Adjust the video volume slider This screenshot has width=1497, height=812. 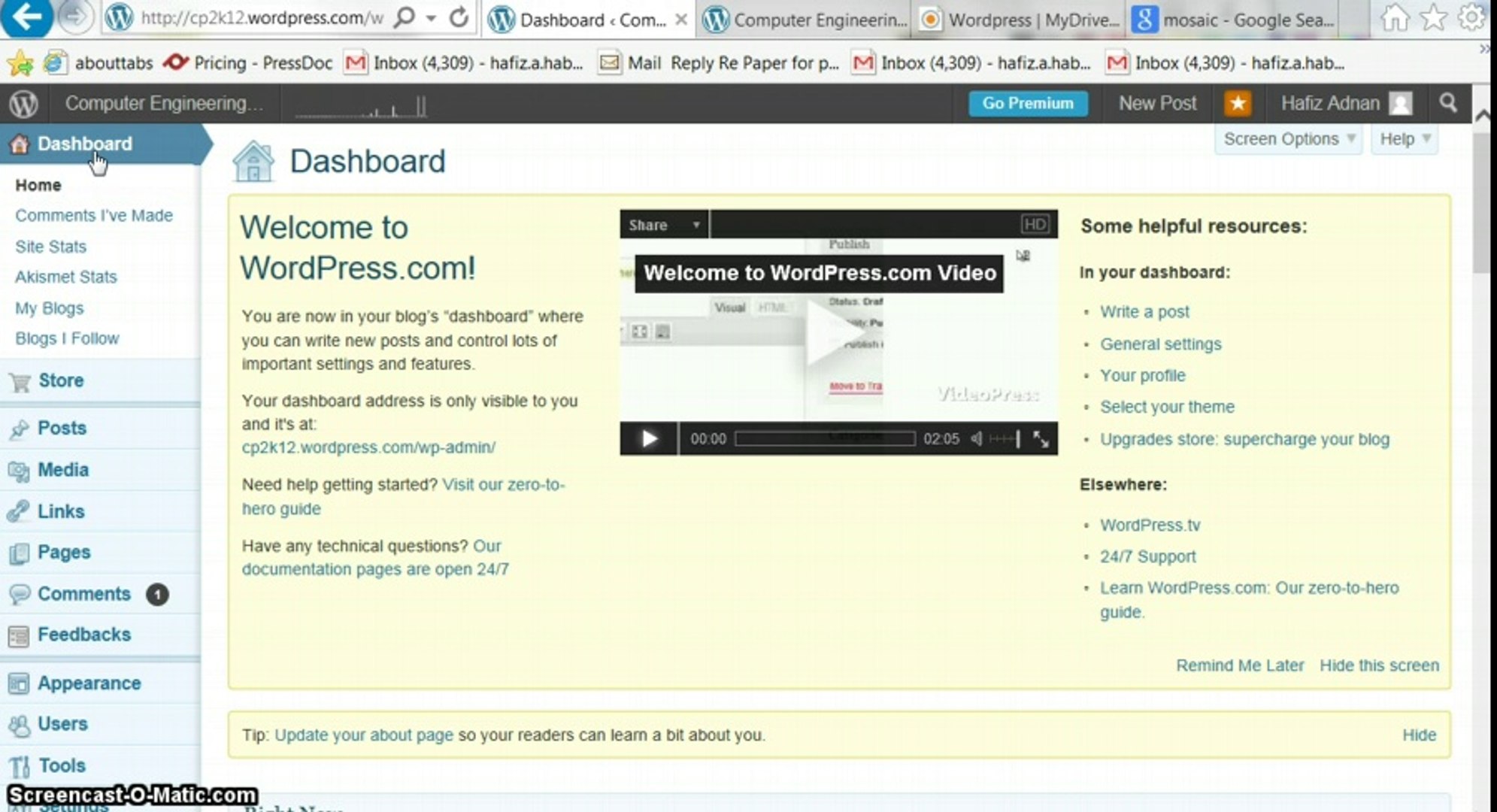coord(1005,438)
